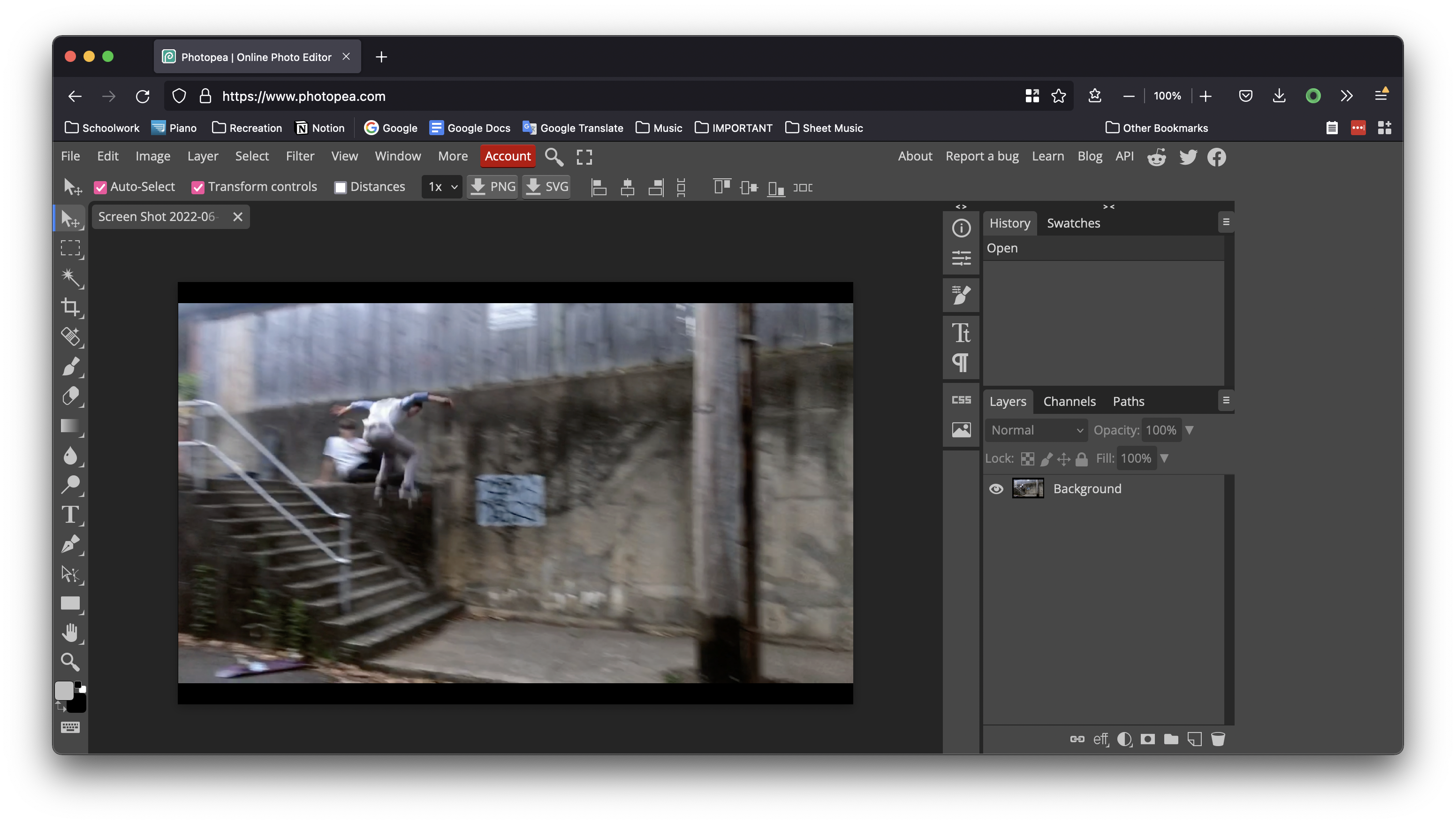The width and height of the screenshot is (1456, 824).
Task: Select the Rectangle shape tool
Action: [x=71, y=603]
